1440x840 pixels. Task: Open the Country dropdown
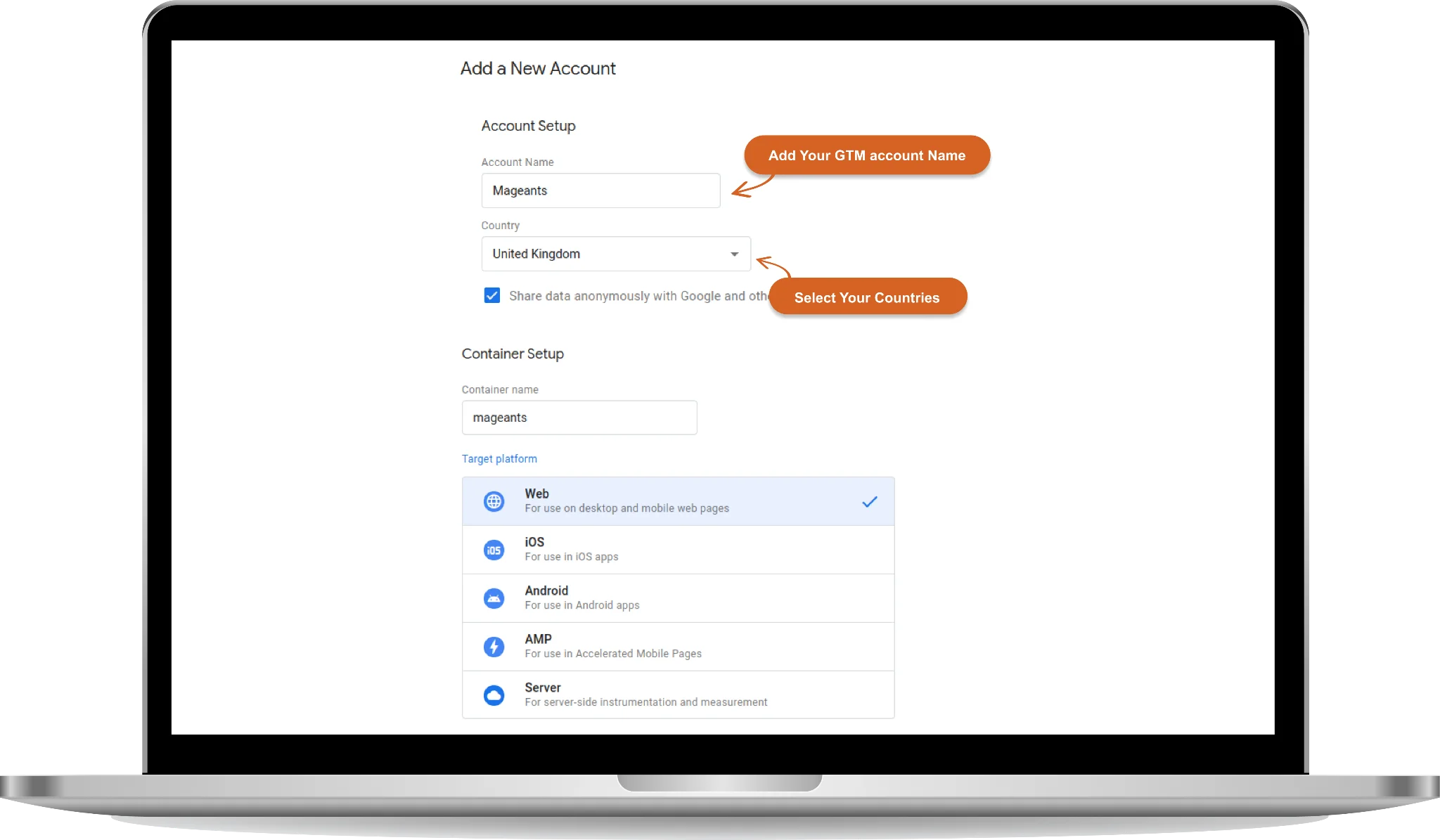pyautogui.click(x=615, y=254)
